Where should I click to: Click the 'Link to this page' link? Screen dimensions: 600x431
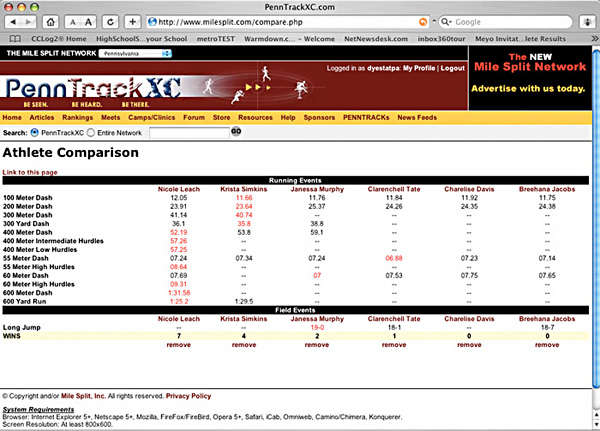pyautogui.click(x=29, y=173)
